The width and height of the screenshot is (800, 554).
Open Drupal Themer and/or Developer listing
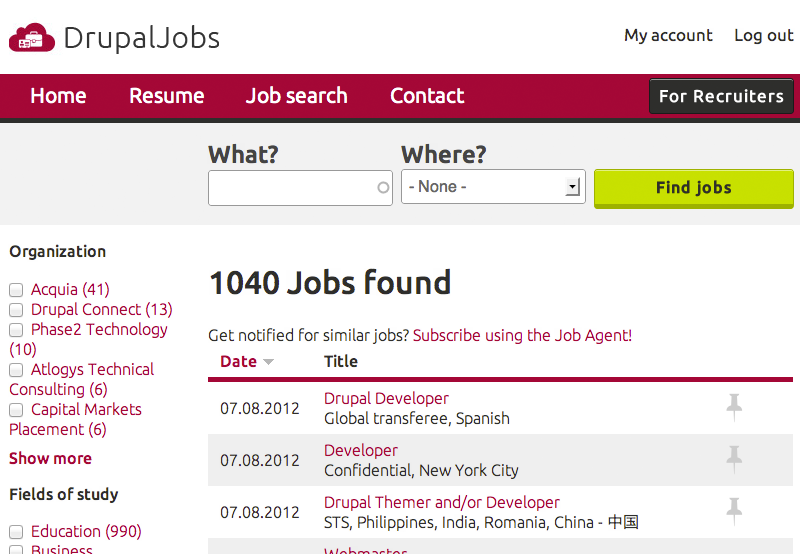442,502
